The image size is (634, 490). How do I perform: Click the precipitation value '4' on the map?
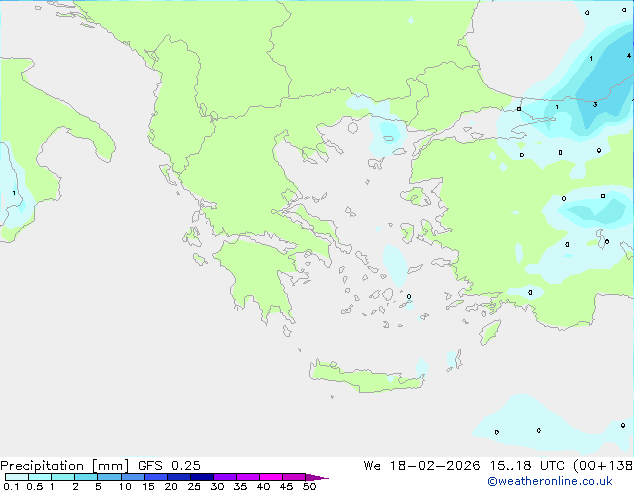pyautogui.click(x=629, y=55)
